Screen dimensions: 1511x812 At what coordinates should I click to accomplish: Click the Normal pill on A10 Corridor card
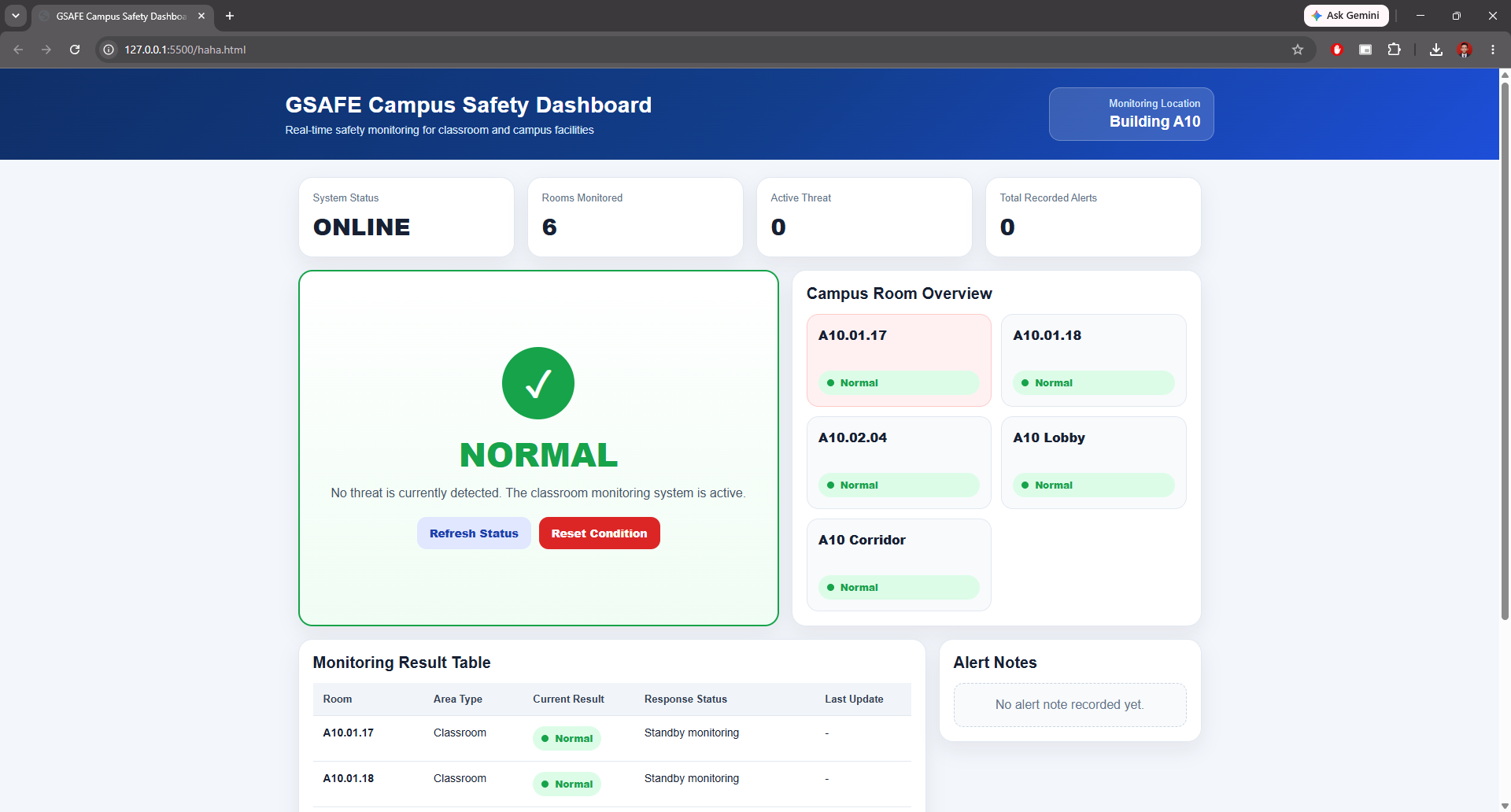coord(899,587)
